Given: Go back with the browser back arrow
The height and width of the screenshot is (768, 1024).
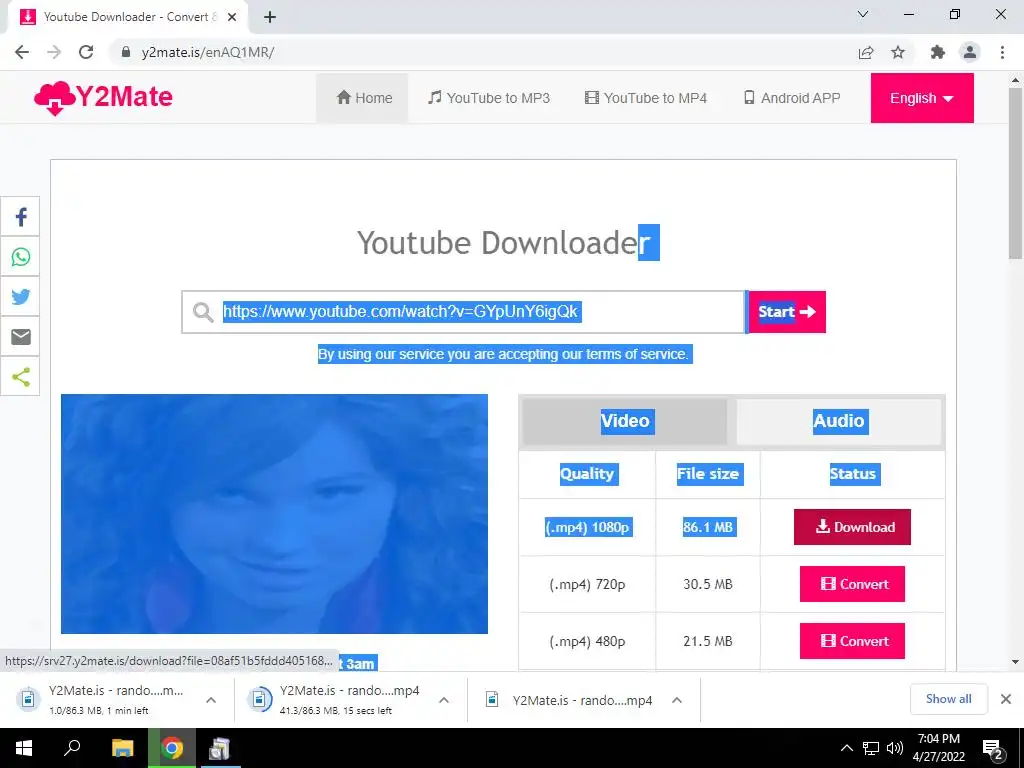Looking at the screenshot, I should pyautogui.click(x=22, y=52).
